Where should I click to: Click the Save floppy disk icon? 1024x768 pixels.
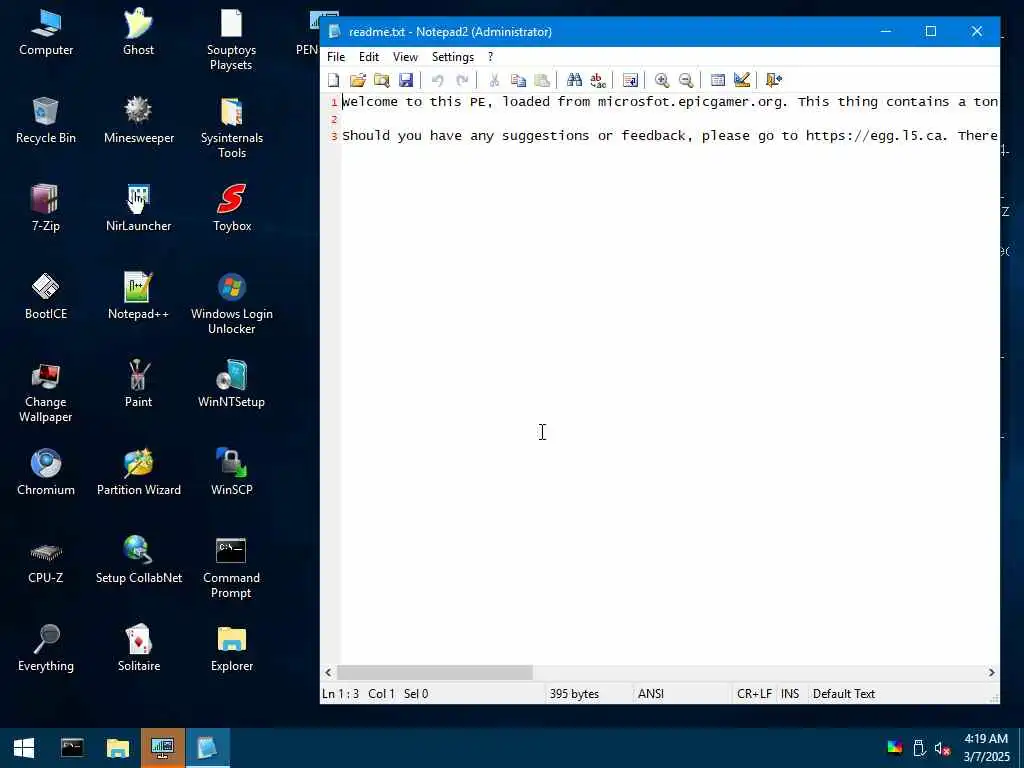point(406,80)
